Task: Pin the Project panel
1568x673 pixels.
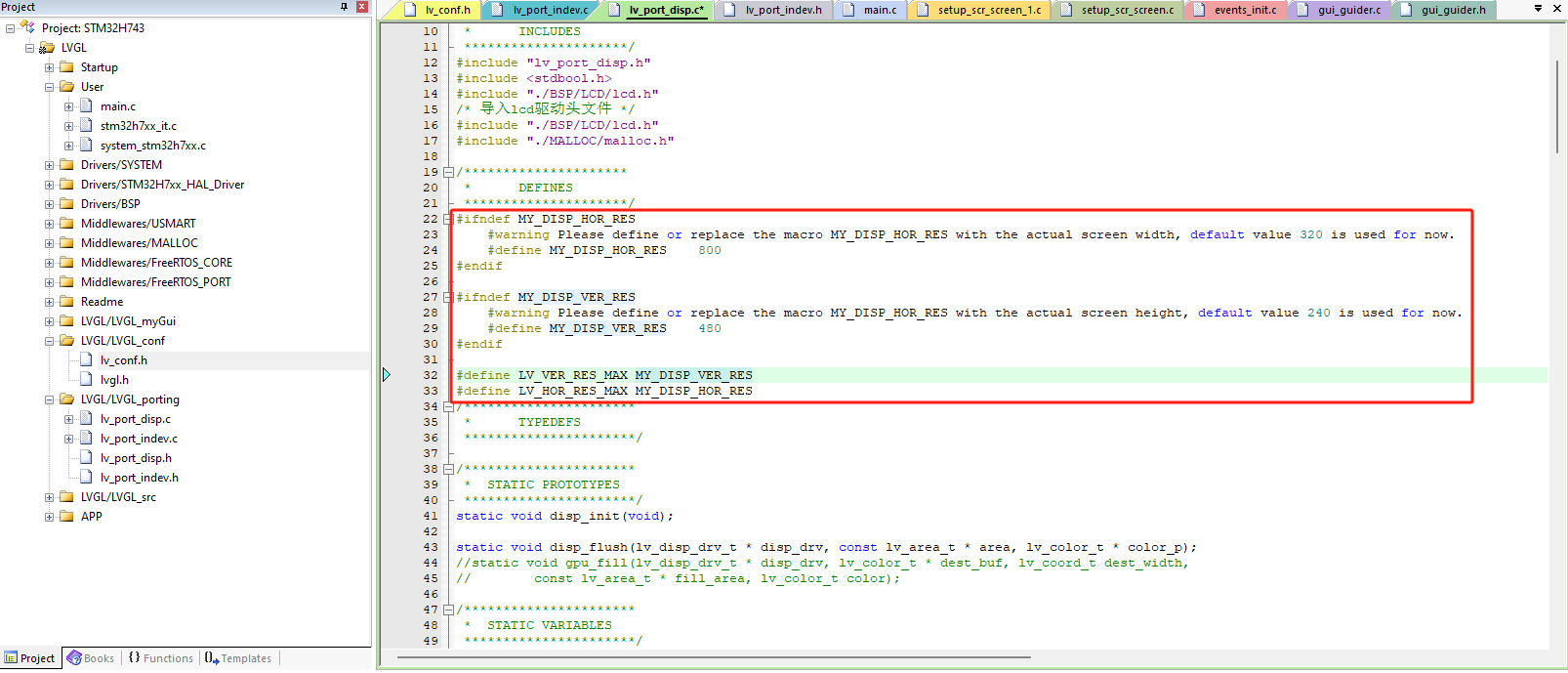Action: (x=344, y=7)
